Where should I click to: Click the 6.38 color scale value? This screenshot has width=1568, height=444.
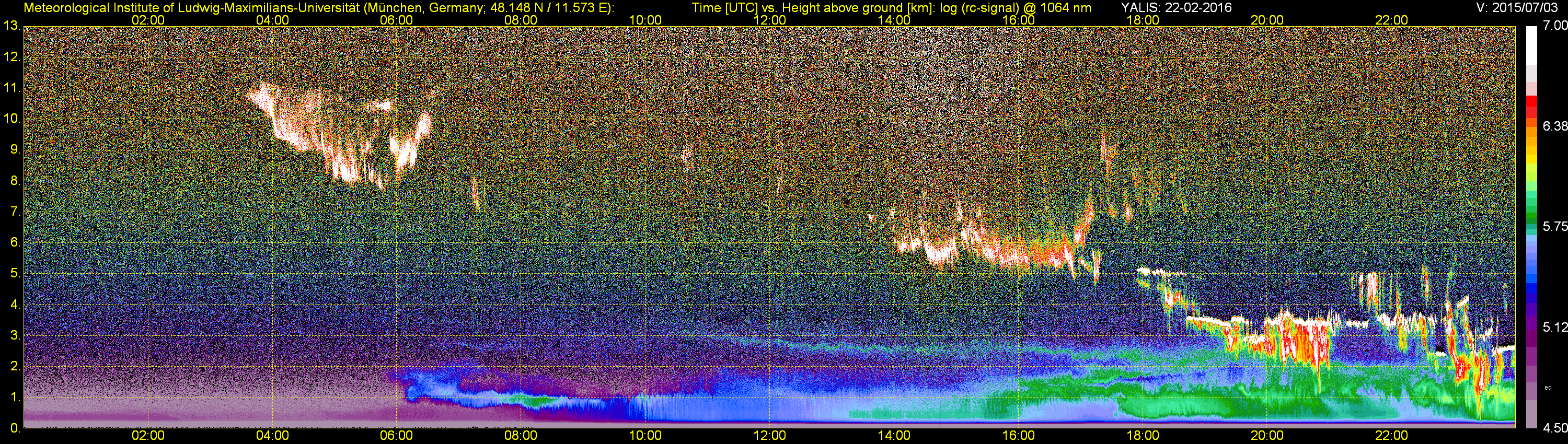(x=1554, y=126)
